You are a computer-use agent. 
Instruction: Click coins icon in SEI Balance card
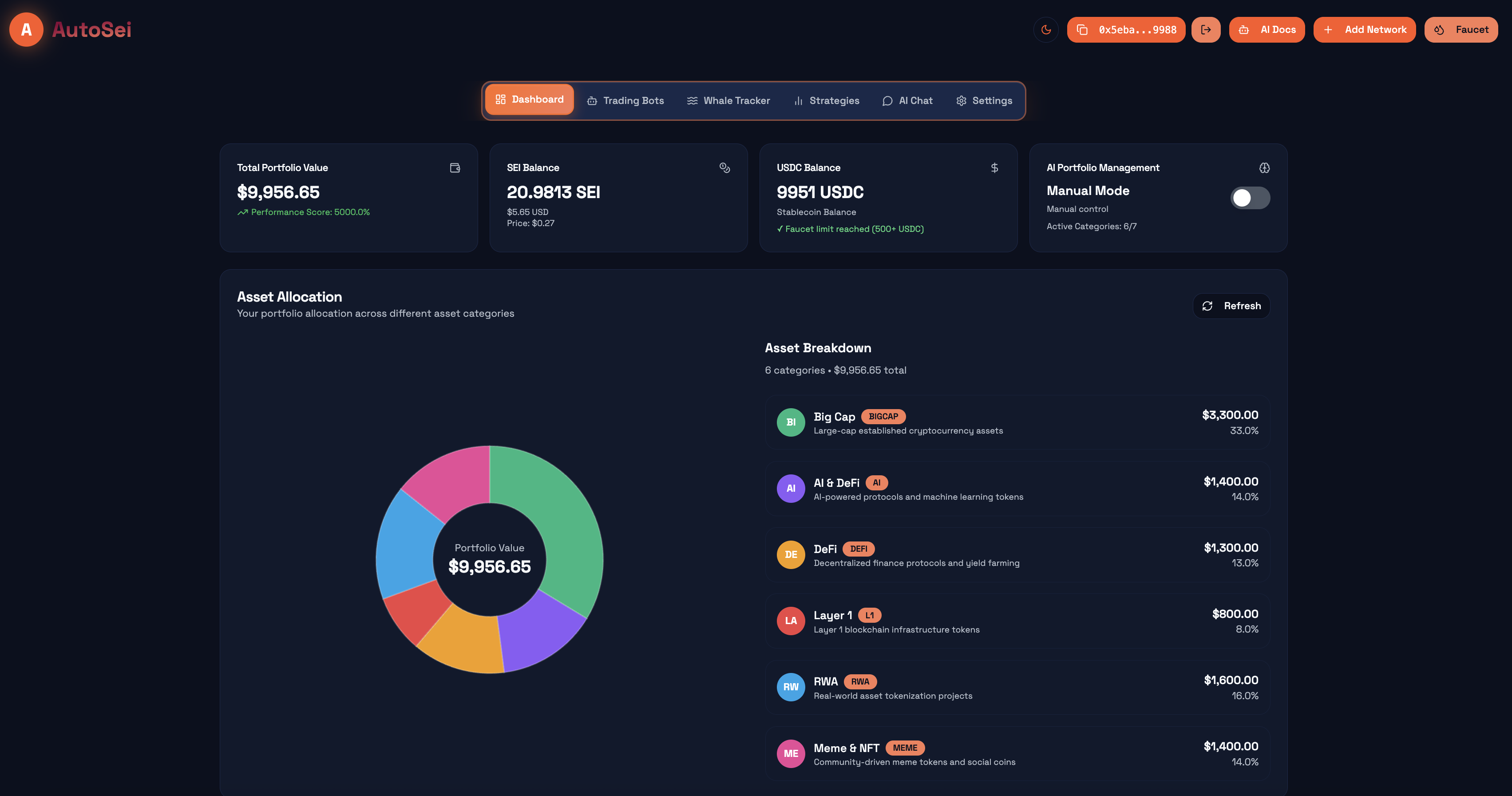click(725, 168)
